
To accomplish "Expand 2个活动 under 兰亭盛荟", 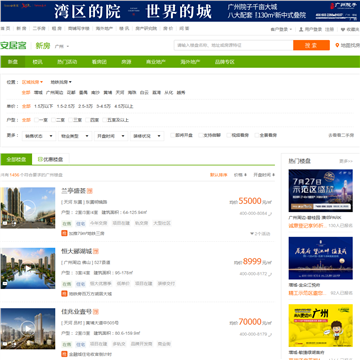I will pyautogui.click(x=260, y=234).
